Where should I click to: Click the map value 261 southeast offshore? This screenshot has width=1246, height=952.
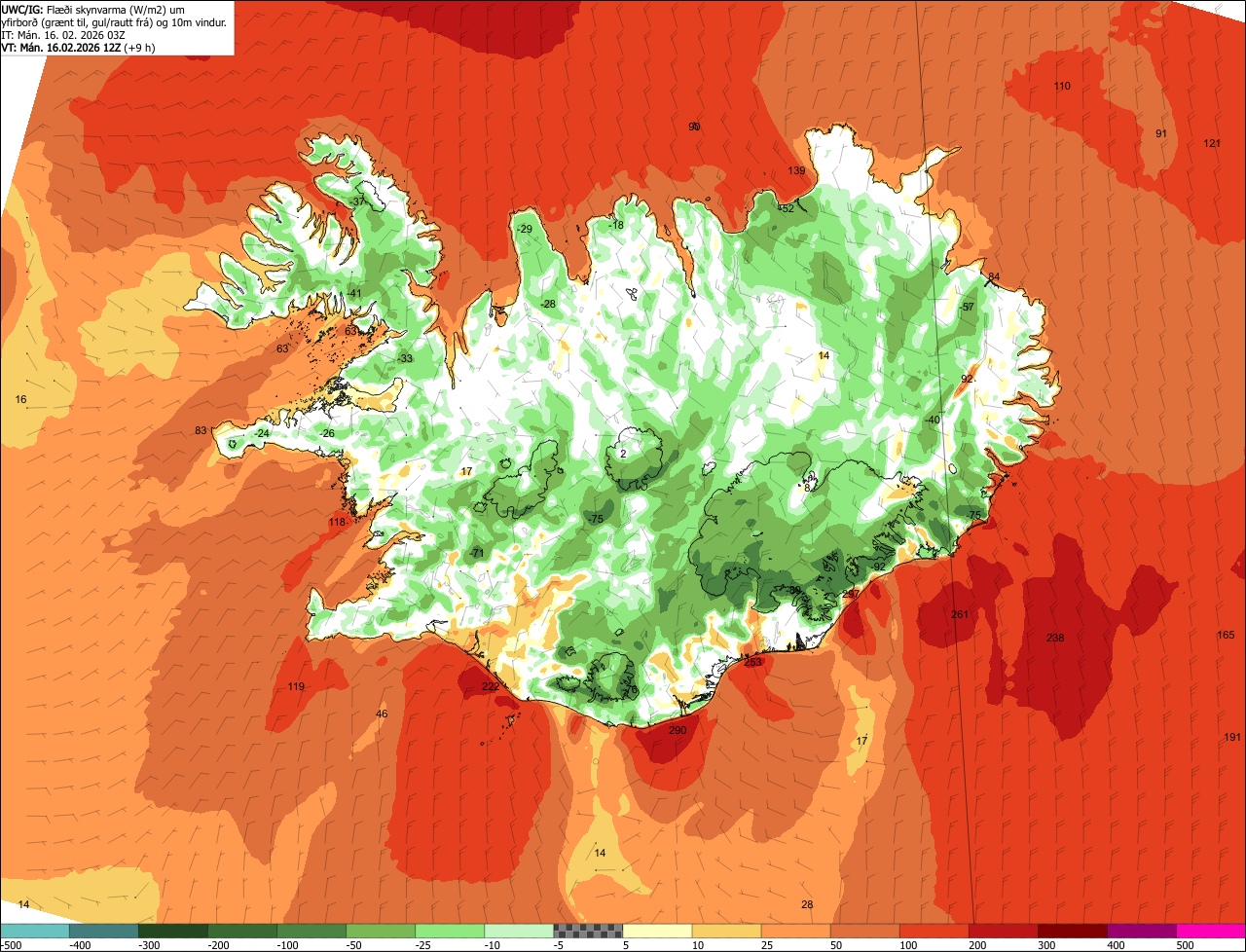coord(961,614)
